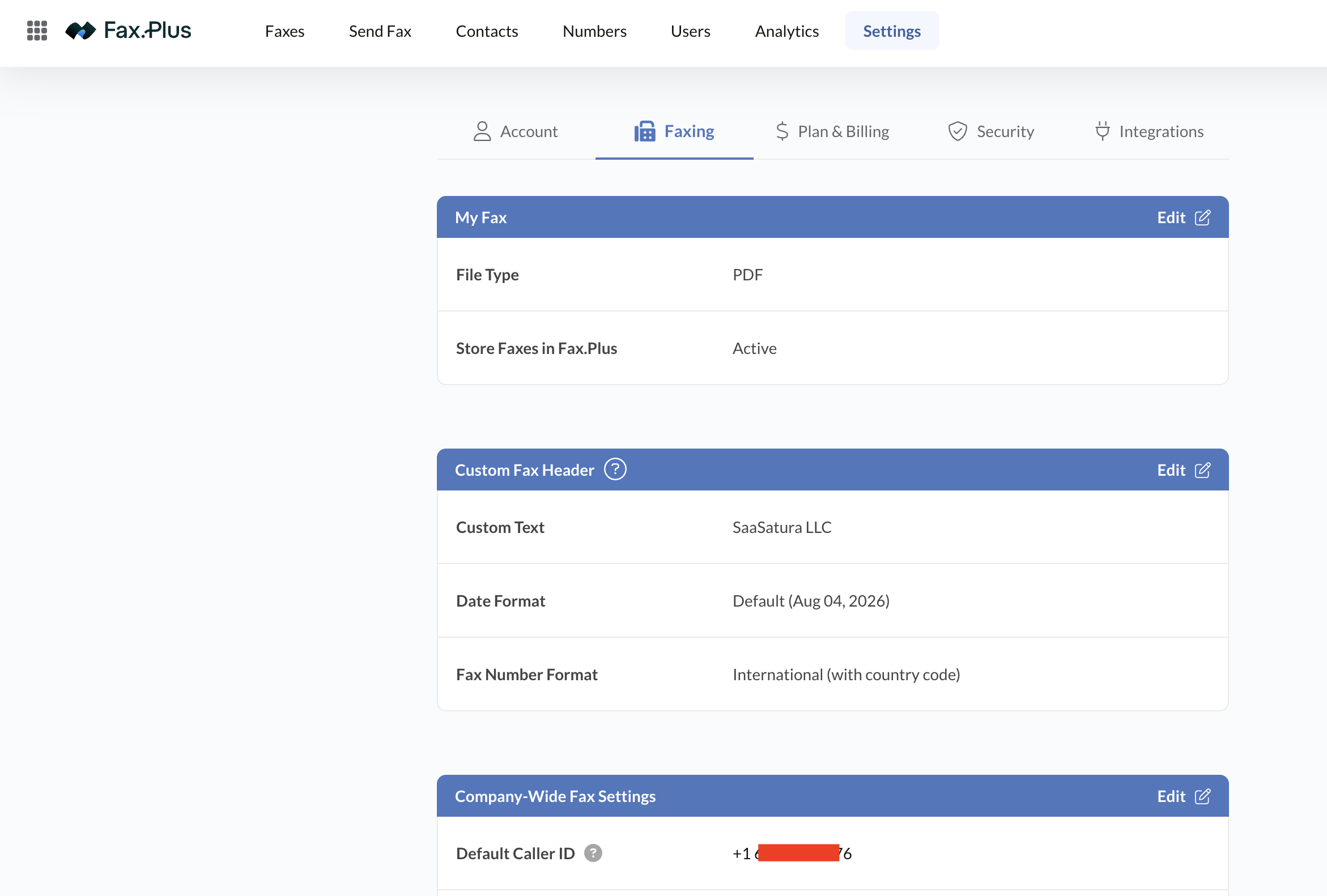
Task: Open the Plan & Billing tab
Action: pos(832,131)
